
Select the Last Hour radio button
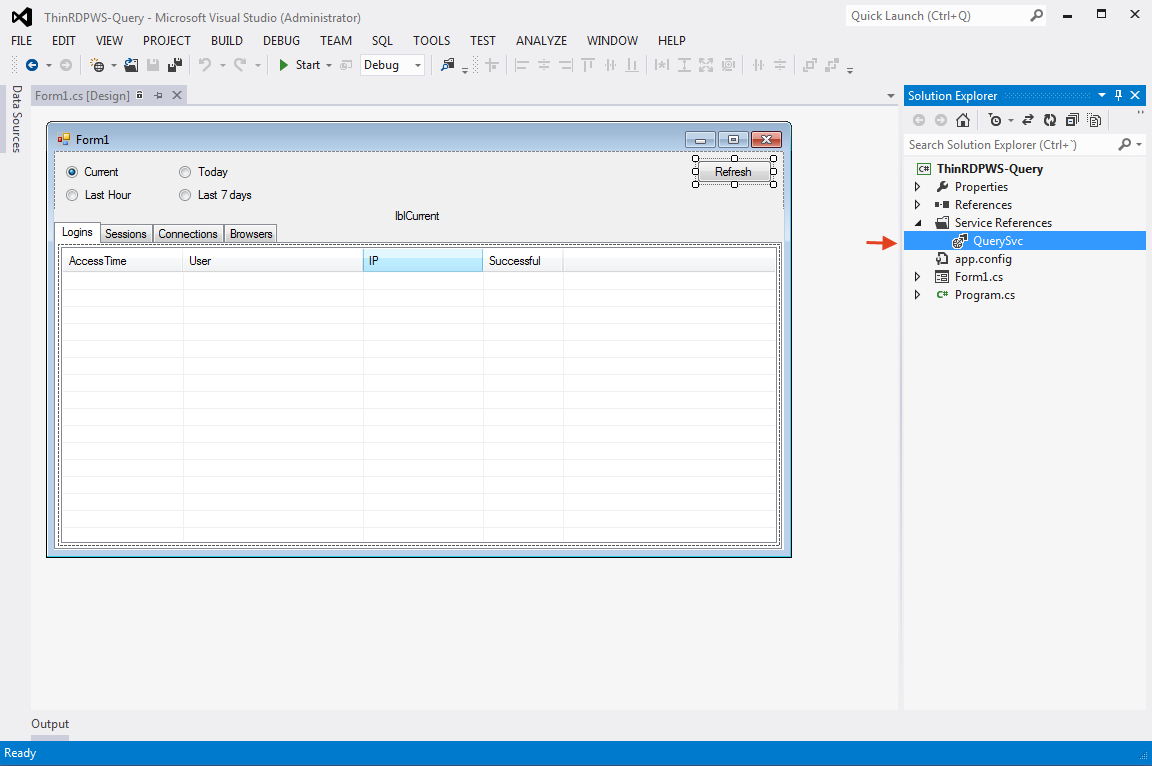point(71,195)
